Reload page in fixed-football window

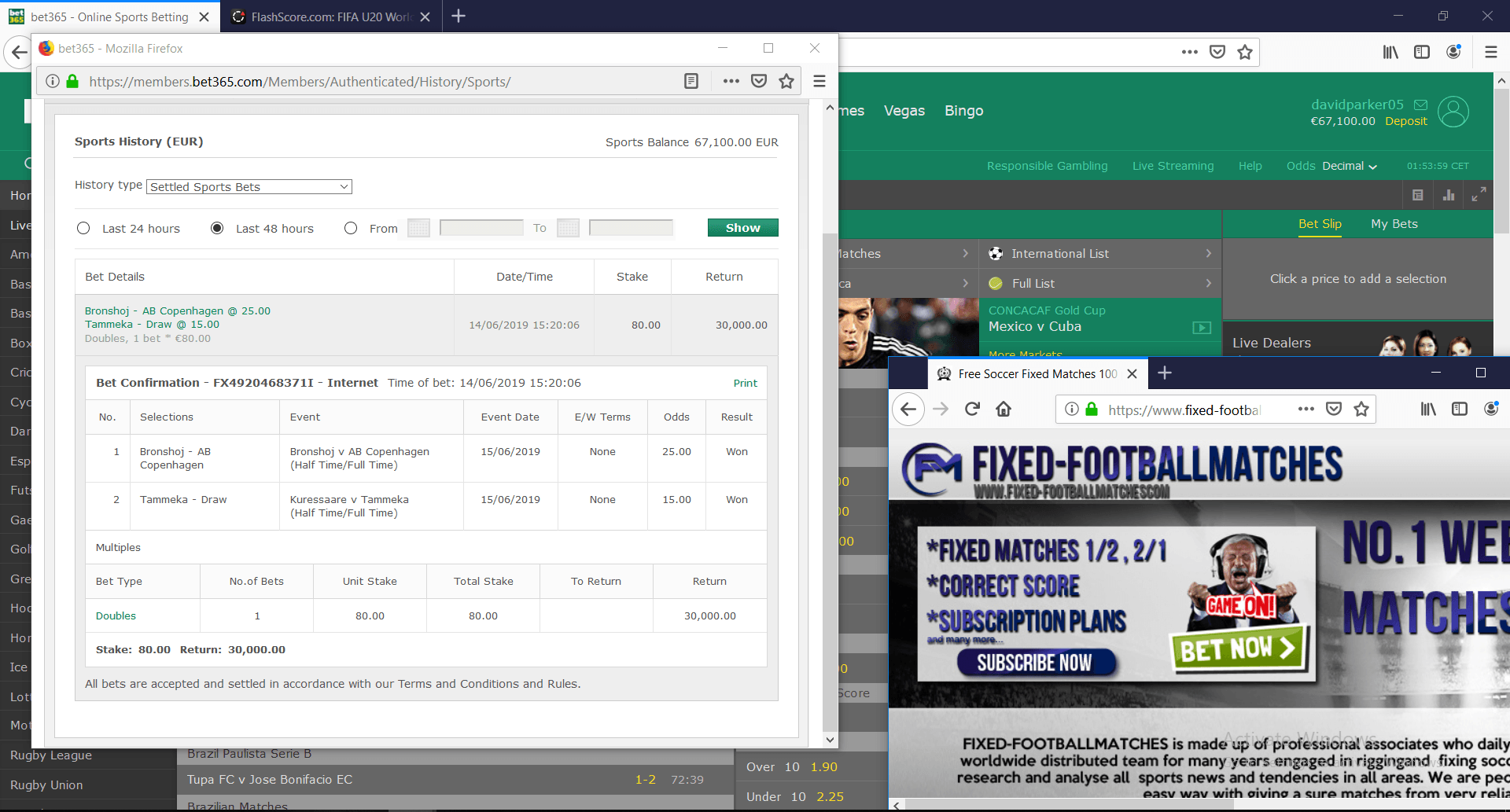point(973,409)
